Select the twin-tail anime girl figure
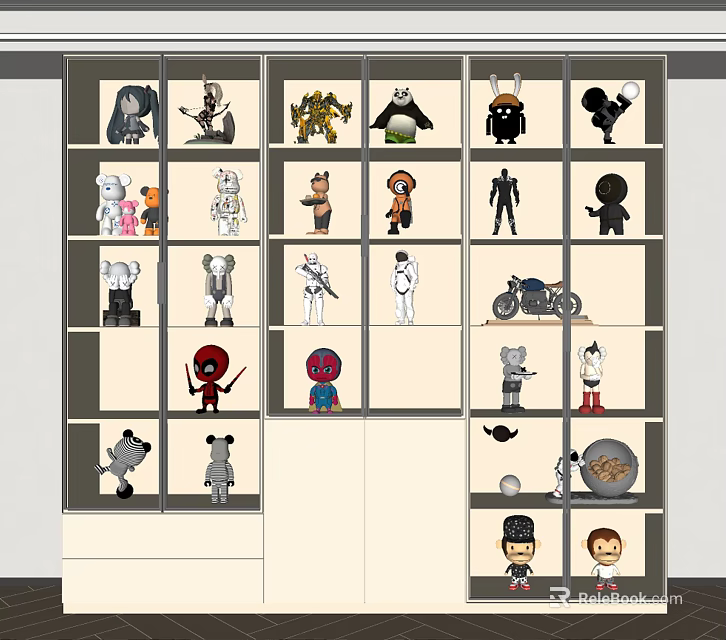 tap(132, 115)
